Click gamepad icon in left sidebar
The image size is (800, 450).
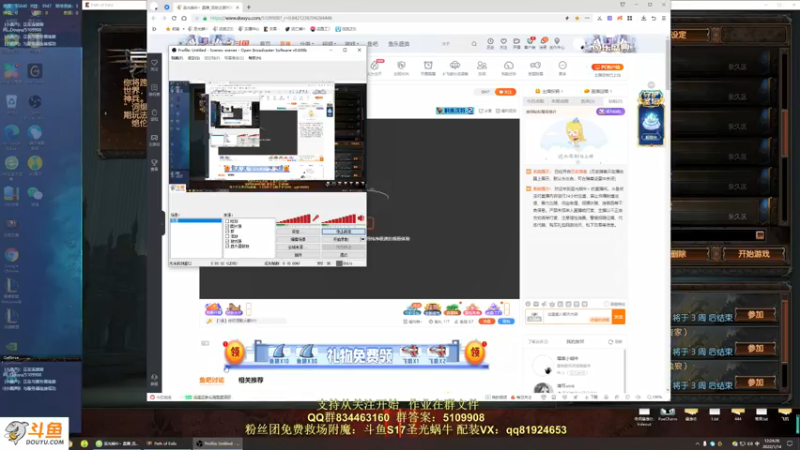(x=154, y=140)
